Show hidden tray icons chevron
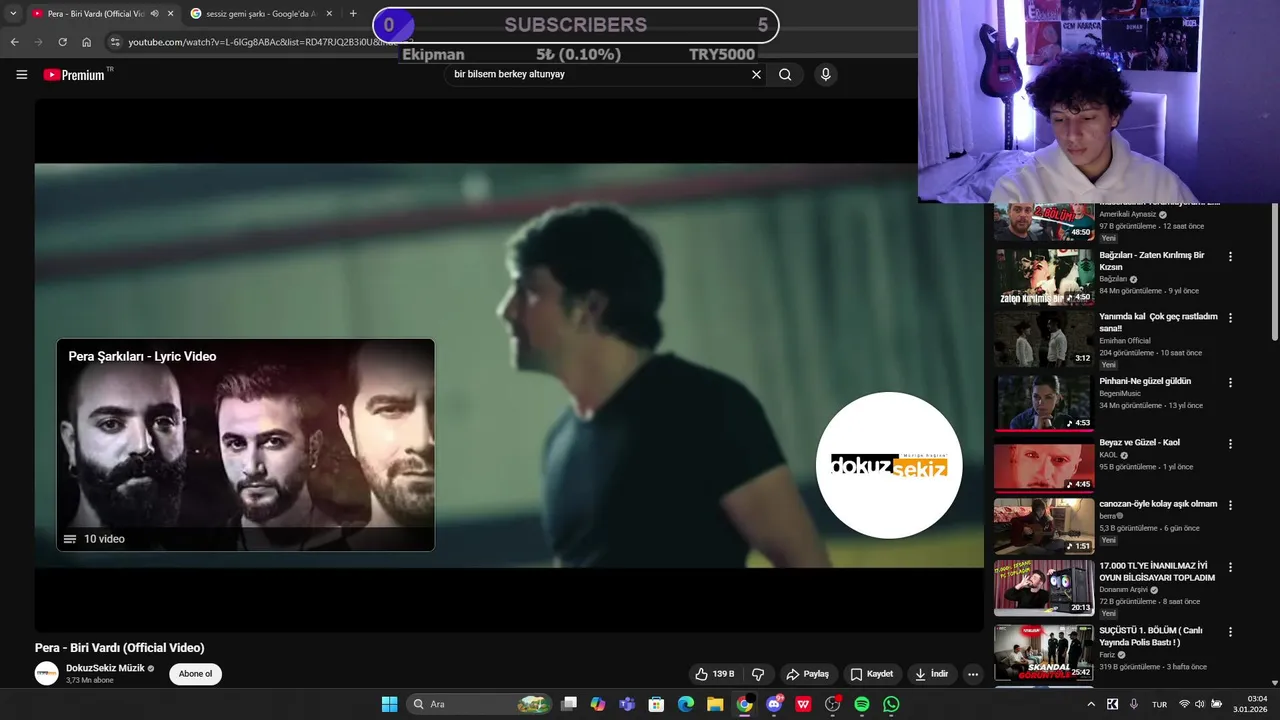 1091,704
